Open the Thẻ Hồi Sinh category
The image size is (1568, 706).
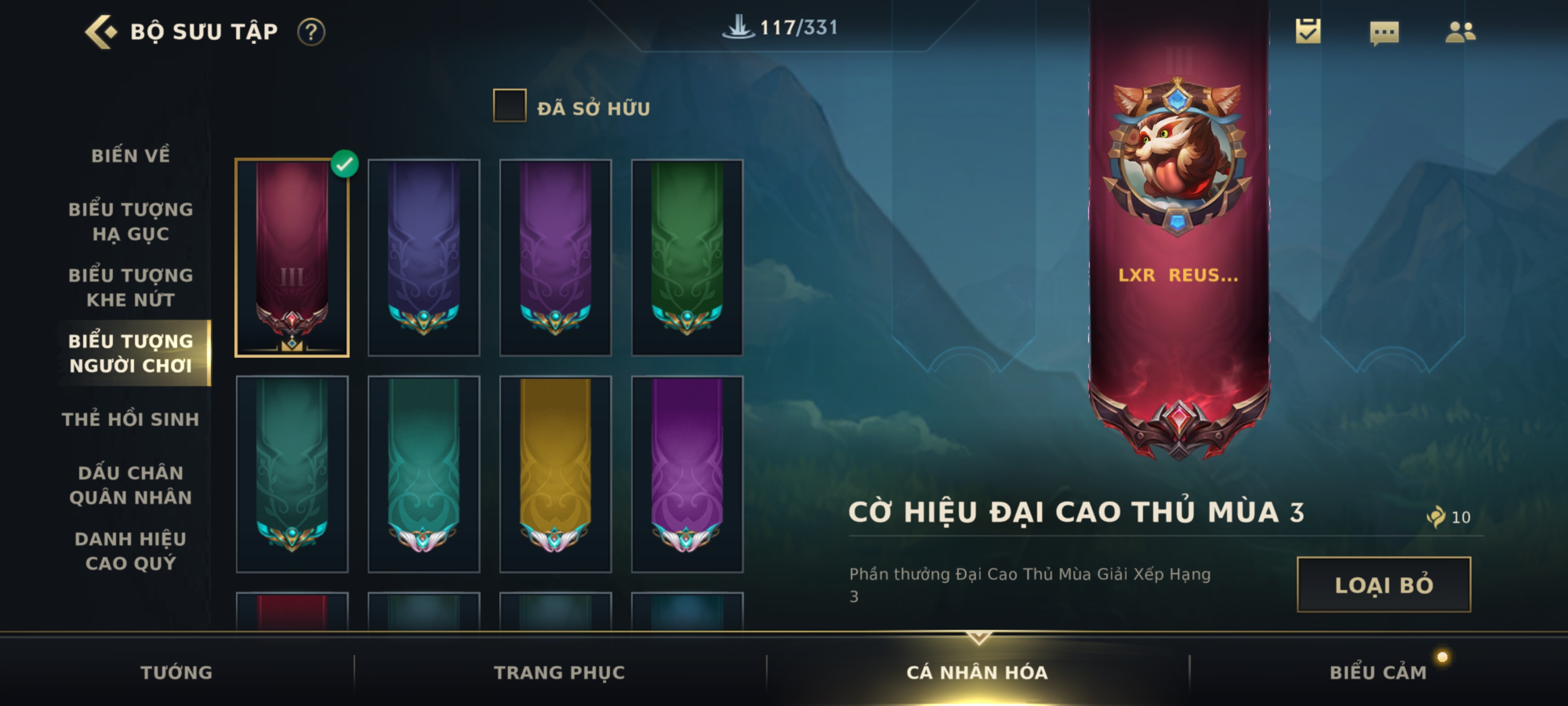131,419
